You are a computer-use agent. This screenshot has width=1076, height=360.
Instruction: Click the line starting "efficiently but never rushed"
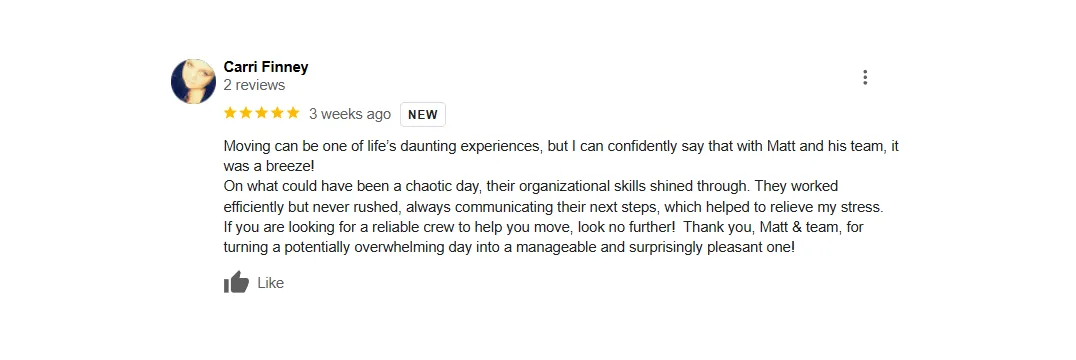[x=553, y=207]
